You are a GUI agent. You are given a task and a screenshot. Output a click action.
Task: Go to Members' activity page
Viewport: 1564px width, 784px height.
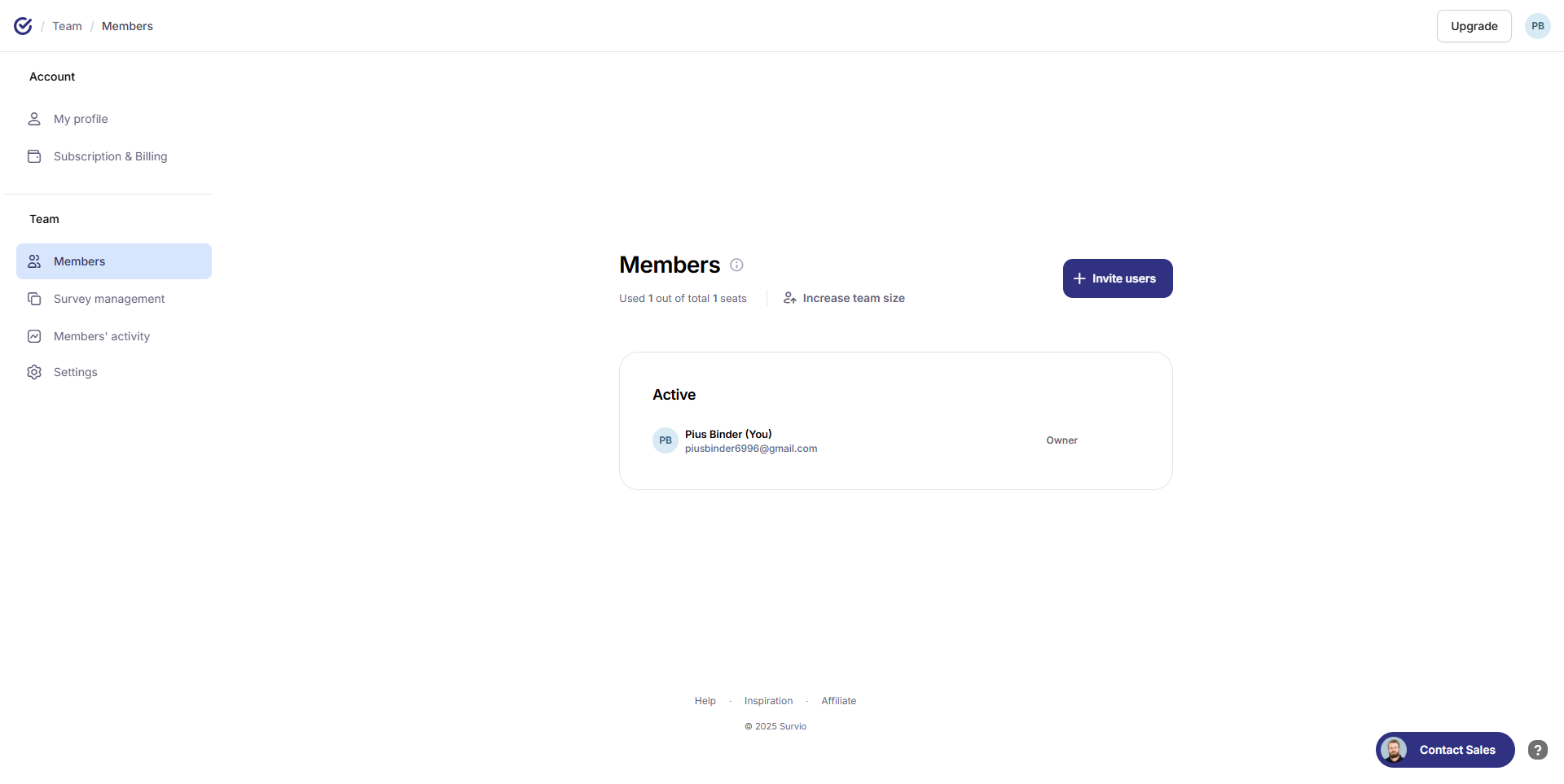[102, 336]
